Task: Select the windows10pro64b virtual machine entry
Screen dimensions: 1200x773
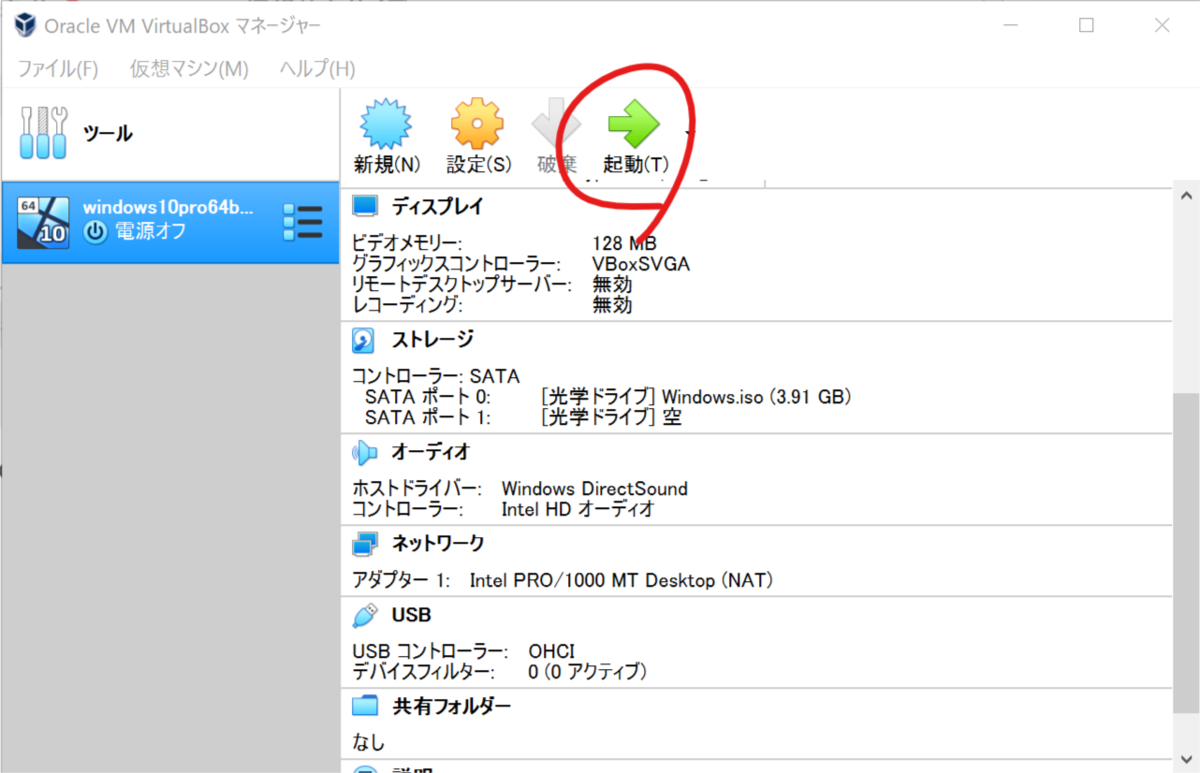Action: tap(170, 222)
